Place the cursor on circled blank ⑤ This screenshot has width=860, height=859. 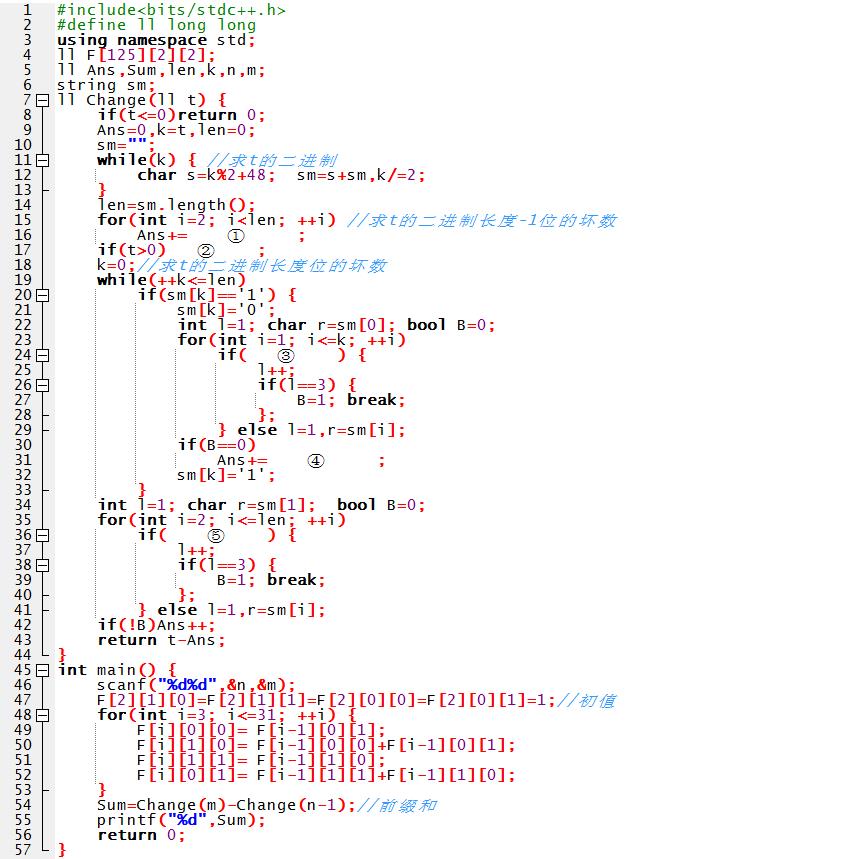pyautogui.click(x=215, y=536)
